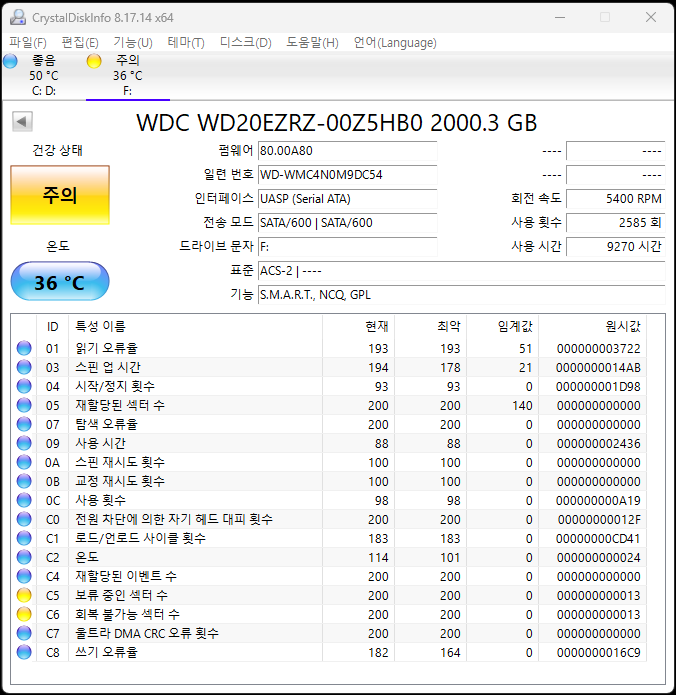The image size is (676, 695).
Task: Click the status circle for attribute C1
Action: coord(24,538)
